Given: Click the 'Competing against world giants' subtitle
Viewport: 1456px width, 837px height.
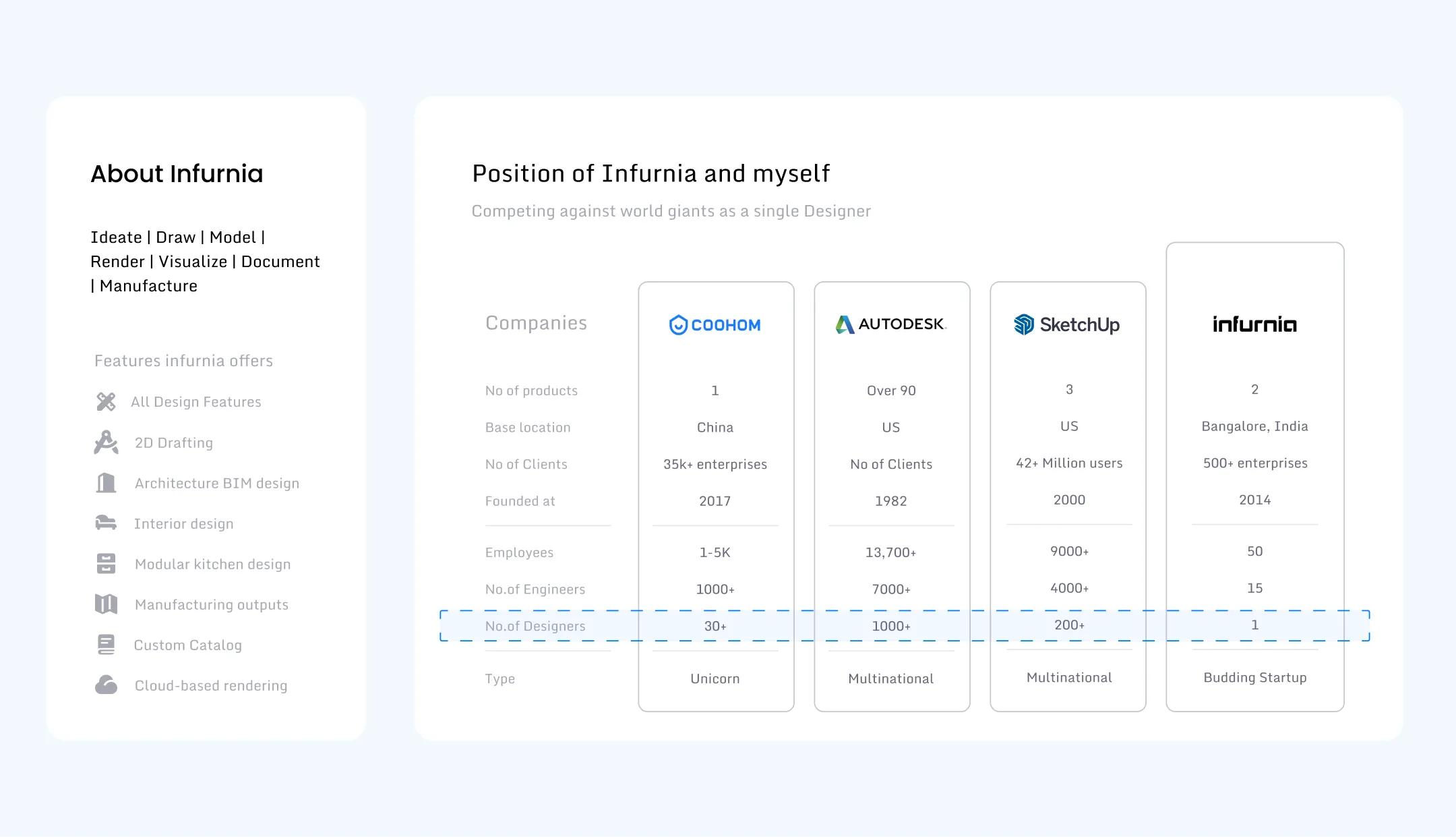Looking at the screenshot, I should 671,211.
